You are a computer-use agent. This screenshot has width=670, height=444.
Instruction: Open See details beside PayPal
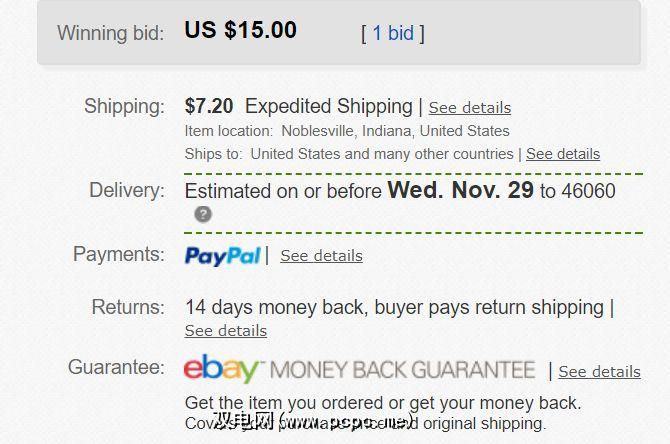(321, 256)
